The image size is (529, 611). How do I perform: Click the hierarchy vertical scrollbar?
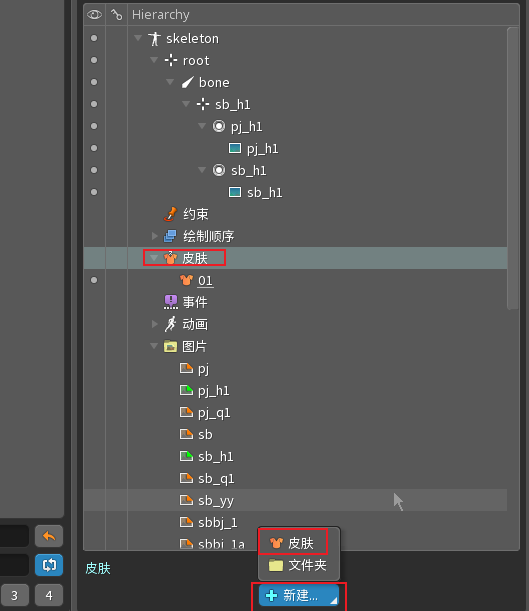pos(513,168)
